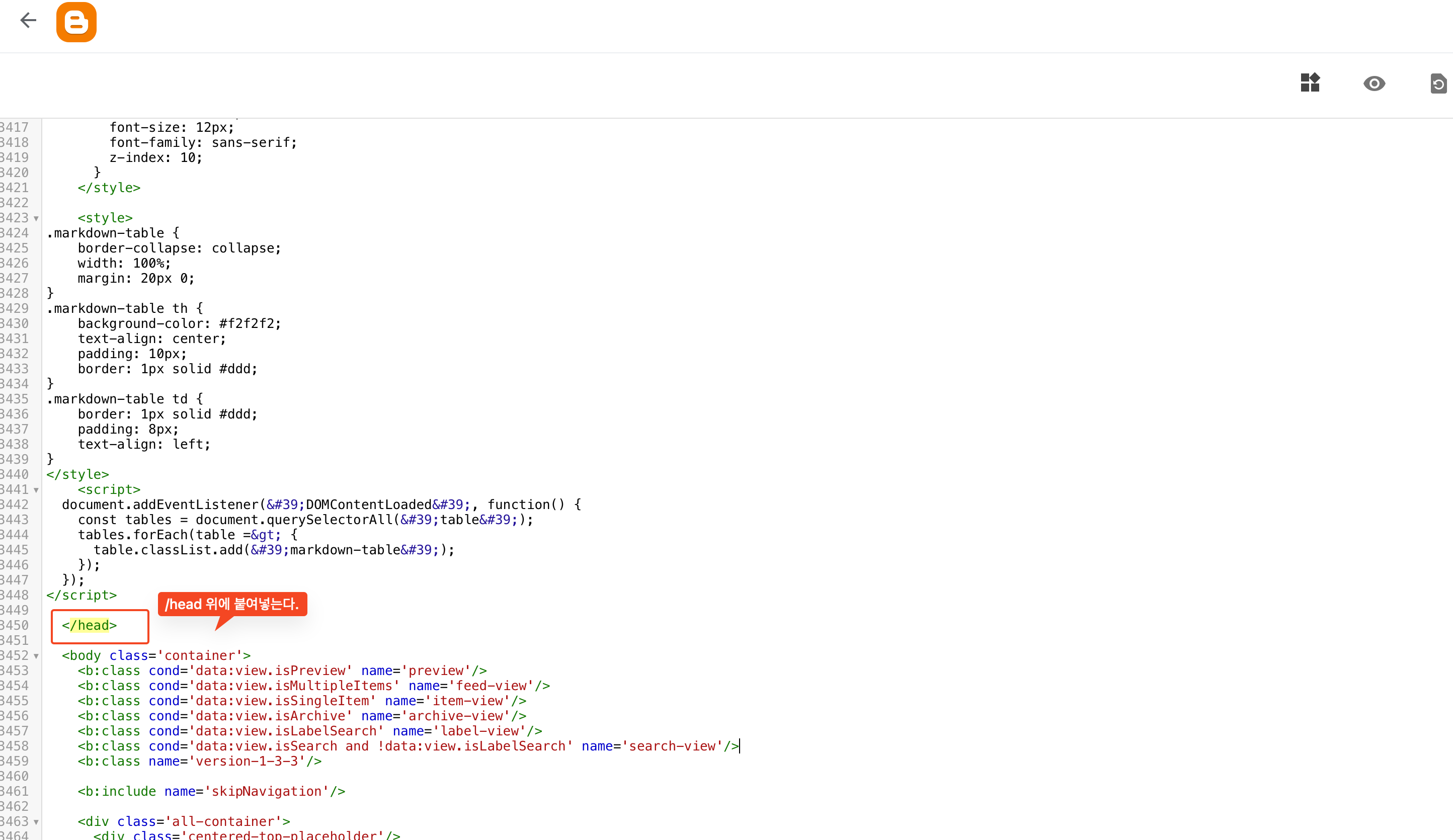Screen dimensions: 1453x840
Task: Click the closing </script> tag
Action: point(82,595)
